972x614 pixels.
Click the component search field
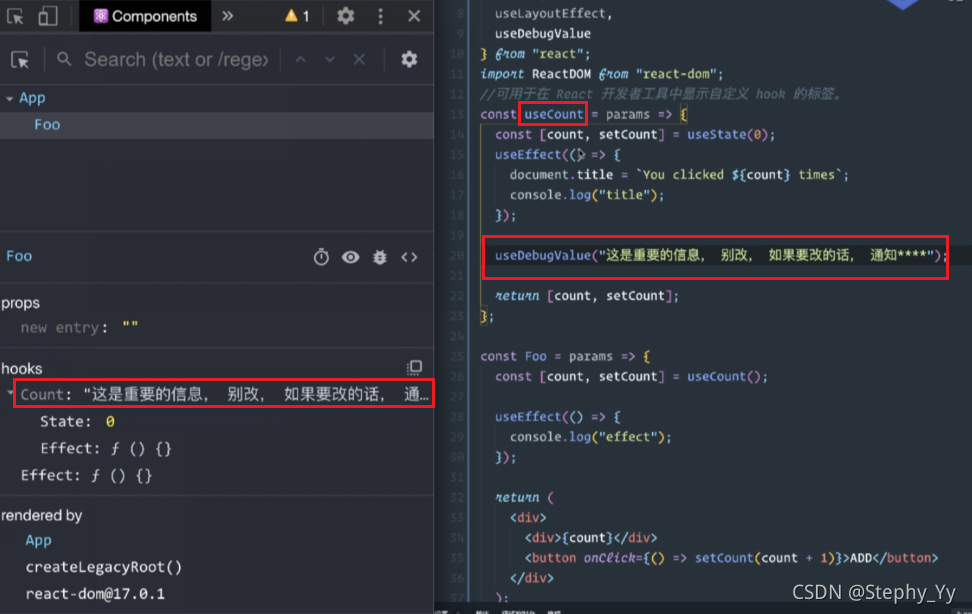tap(176, 60)
